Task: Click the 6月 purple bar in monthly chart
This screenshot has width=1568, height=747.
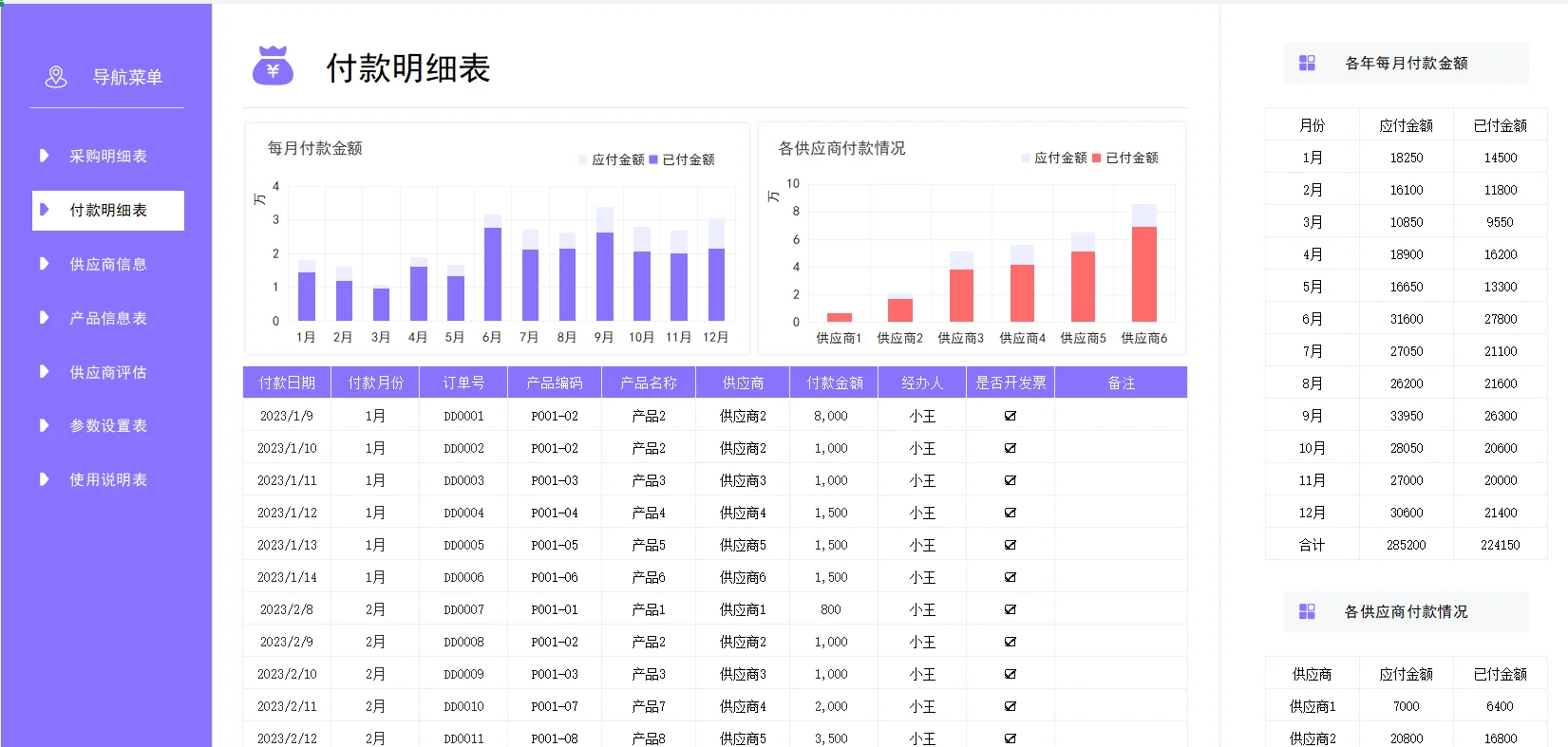Action: click(x=493, y=274)
